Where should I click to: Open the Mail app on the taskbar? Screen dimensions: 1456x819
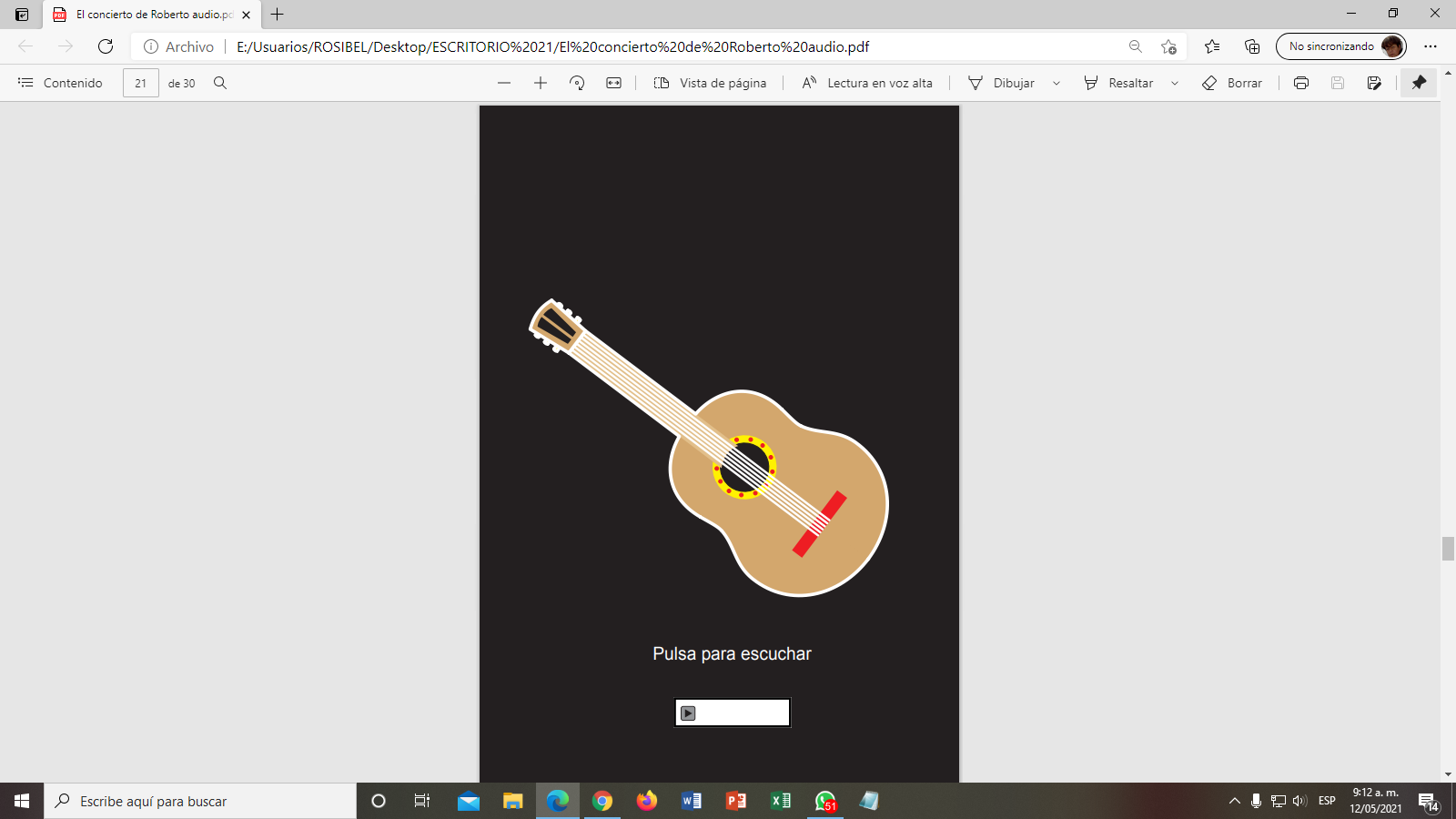click(x=469, y=801)
